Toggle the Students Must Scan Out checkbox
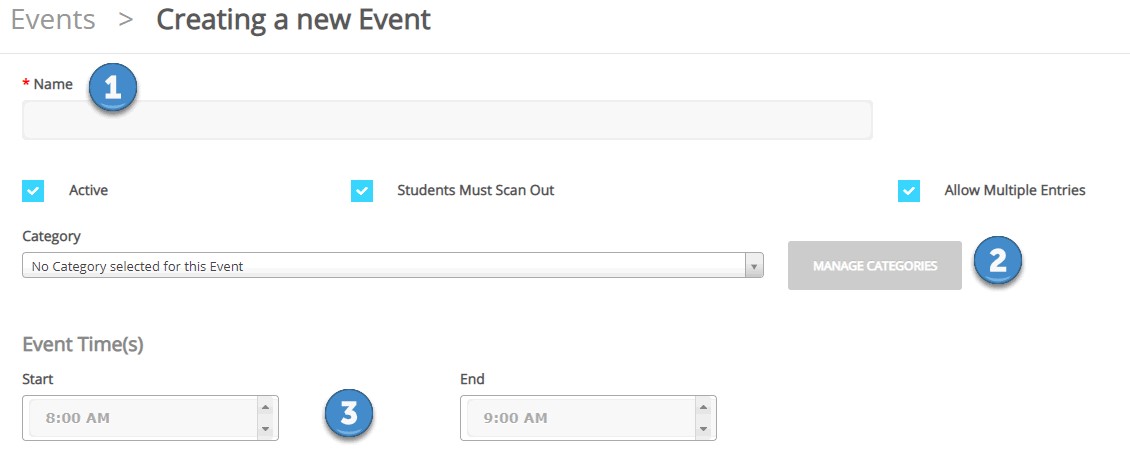The width and height of the screenshot is (1130, 463). pos(362,191)
